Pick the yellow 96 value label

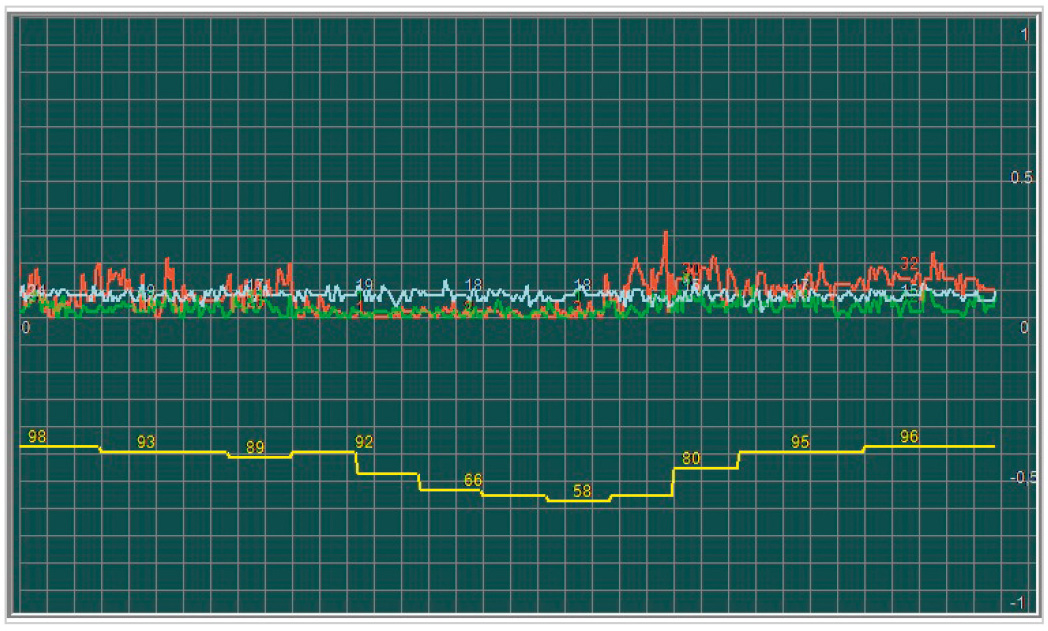[x=909, y=437]
